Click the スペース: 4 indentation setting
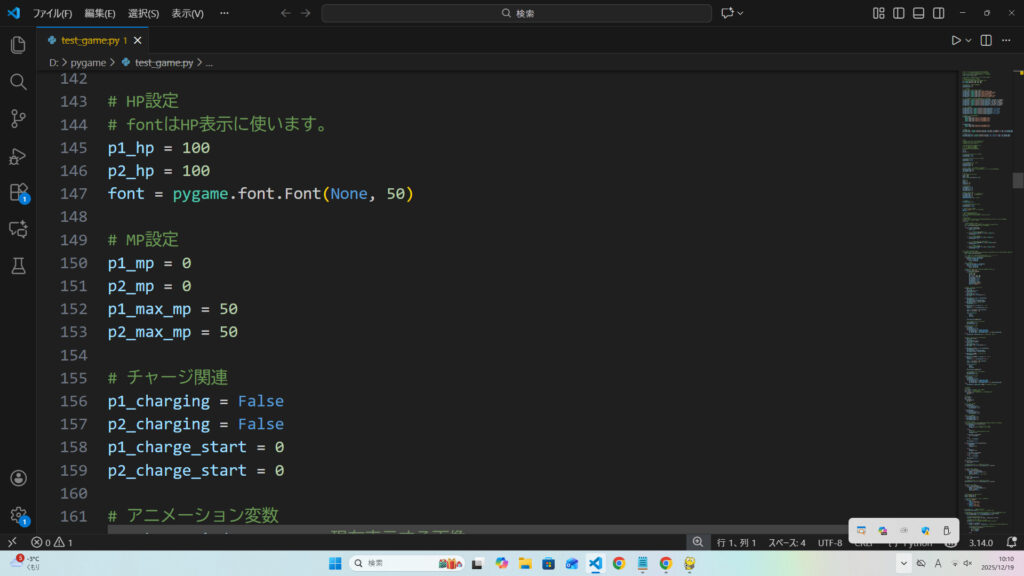 tap(786, 542)
